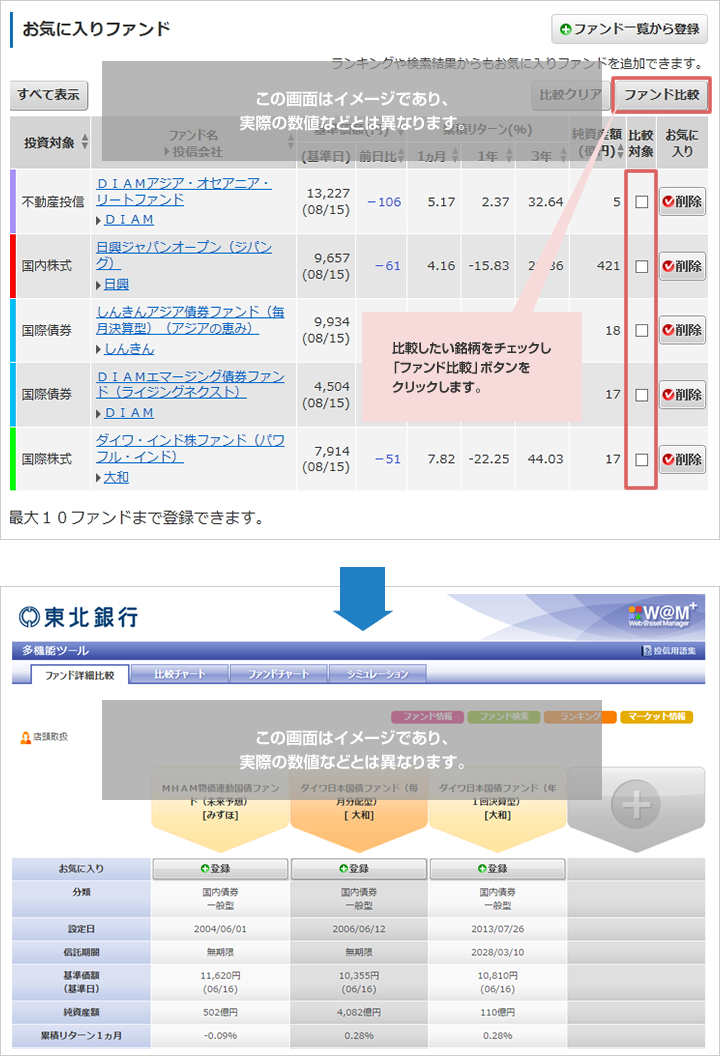Check compare box for ダイワ・インド株ファンド
The height and width of the screenshot is (1056, 720).
pos(642,459)
